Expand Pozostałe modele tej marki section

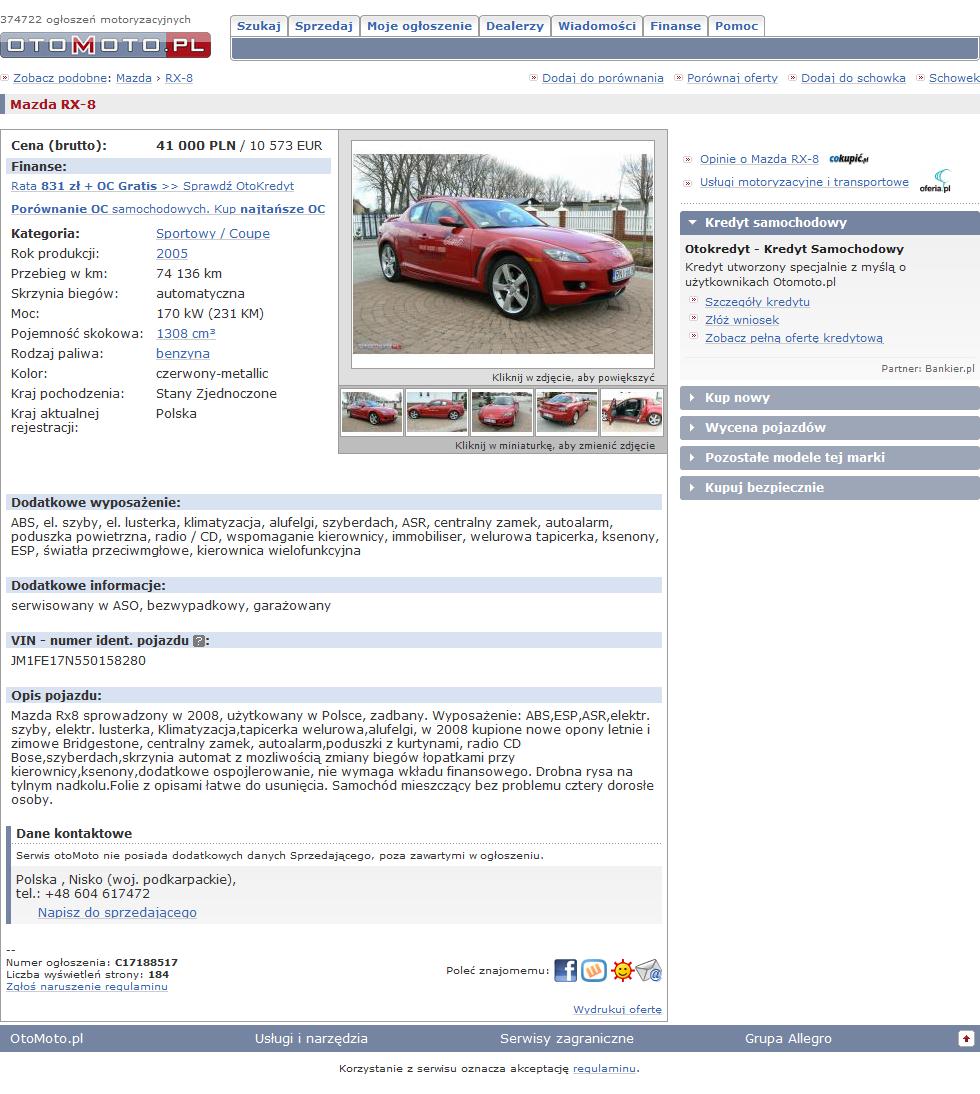[x=829, y=458]
